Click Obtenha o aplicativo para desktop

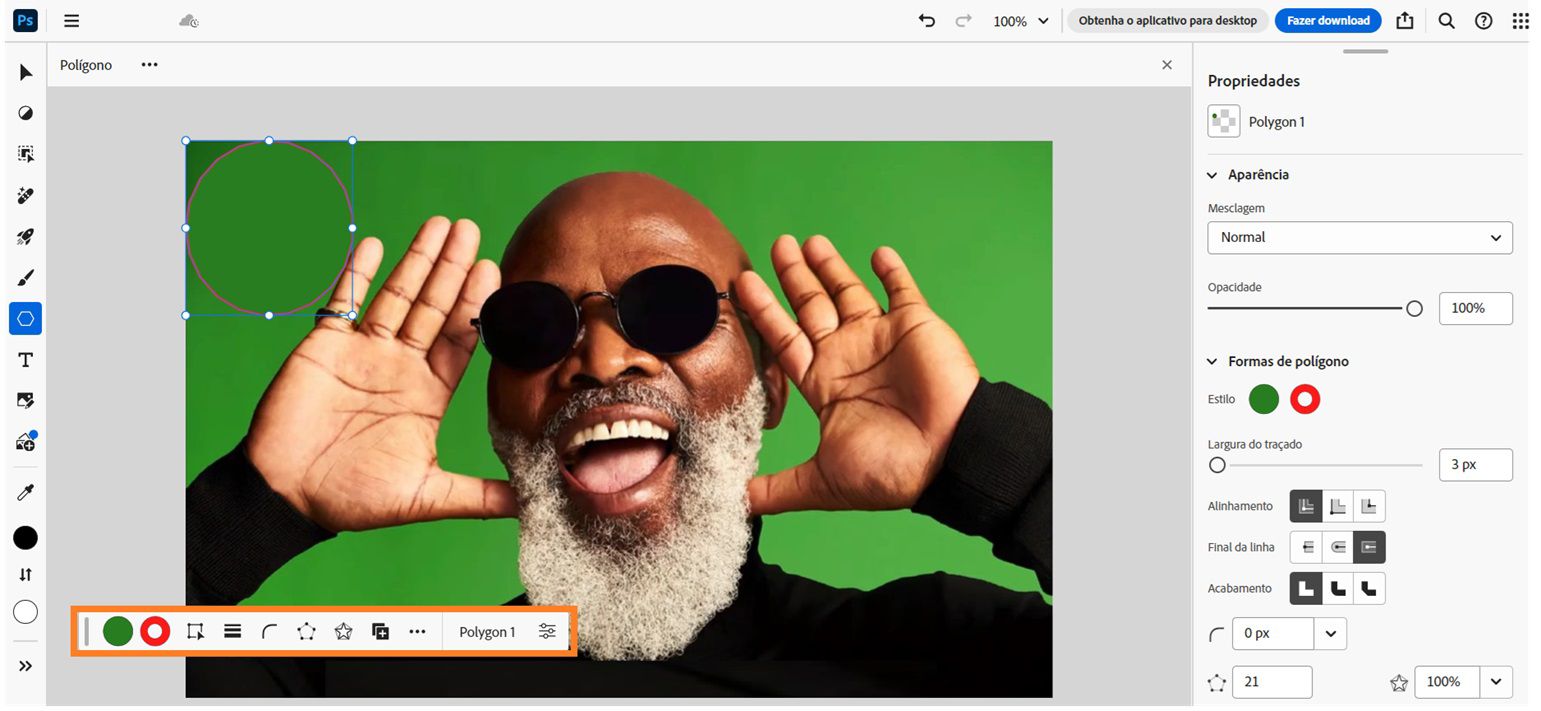click(1167, 20)
